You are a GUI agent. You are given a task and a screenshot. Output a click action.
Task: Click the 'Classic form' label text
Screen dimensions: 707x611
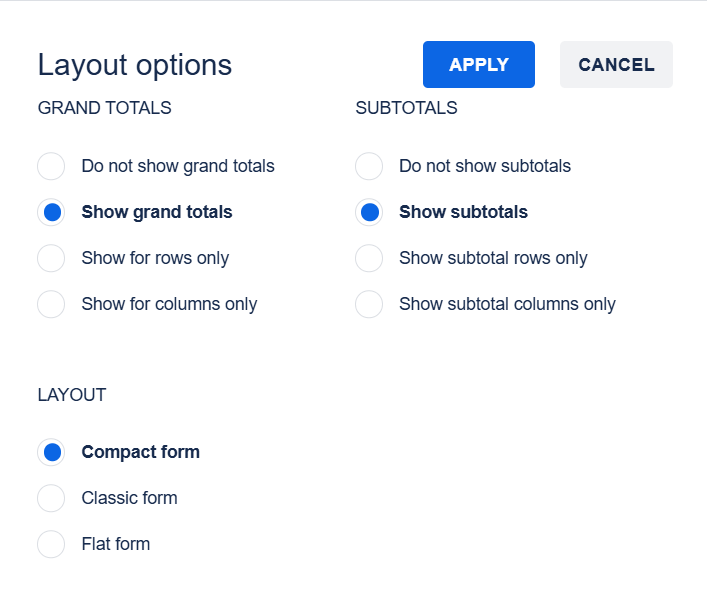click(129, 498)
